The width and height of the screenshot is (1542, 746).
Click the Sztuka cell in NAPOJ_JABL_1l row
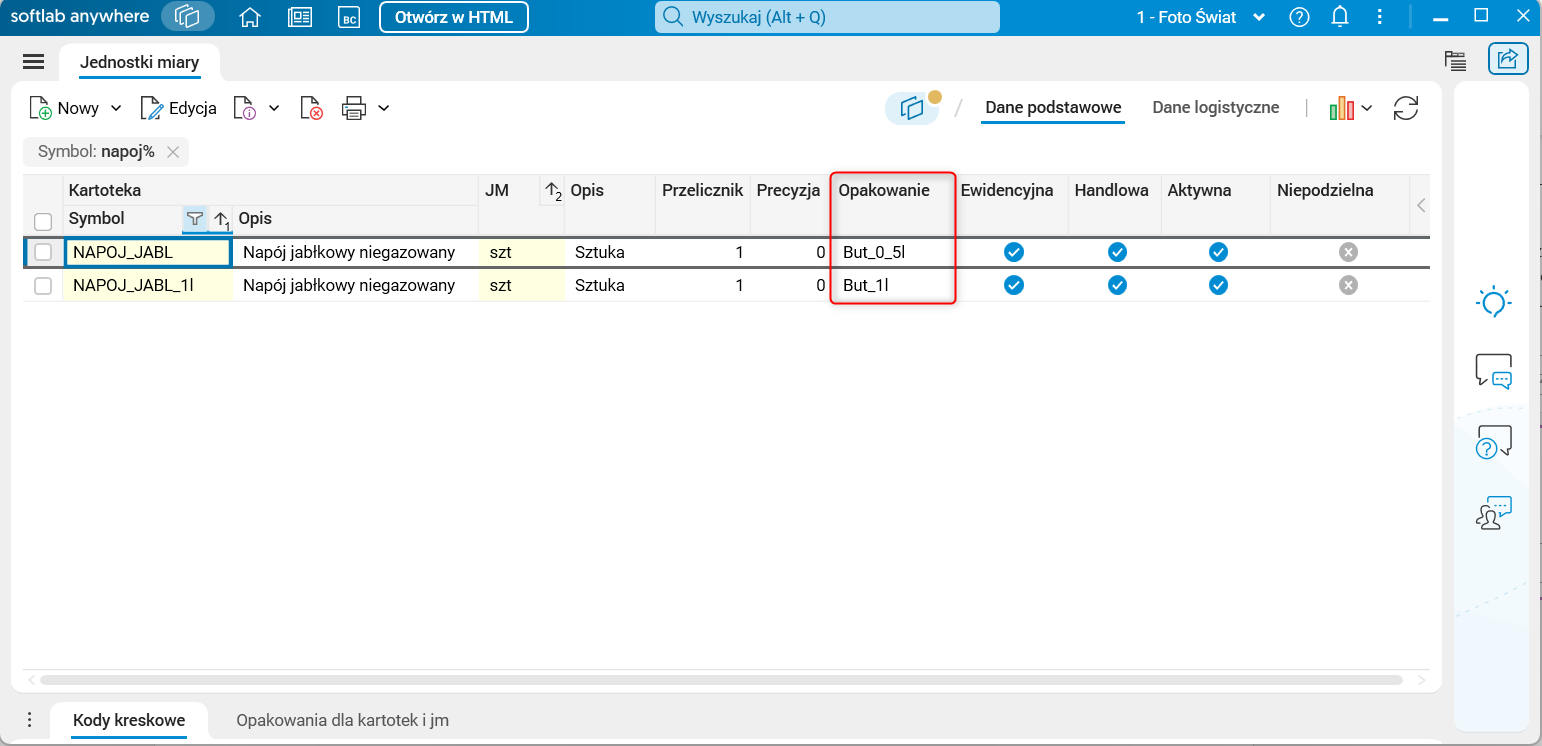click(x=610, y=285)
